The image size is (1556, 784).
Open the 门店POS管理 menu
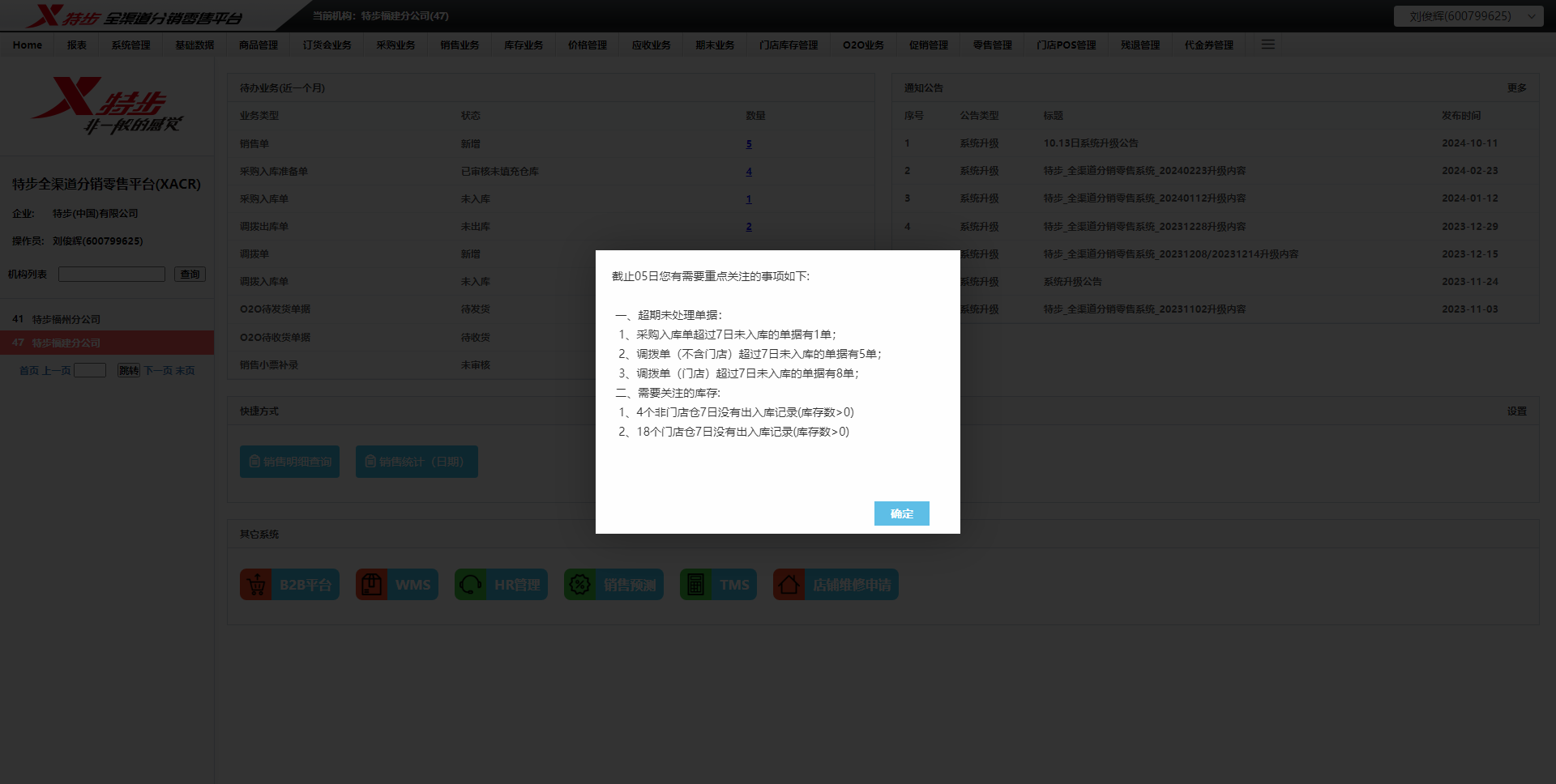(1067, 45)
